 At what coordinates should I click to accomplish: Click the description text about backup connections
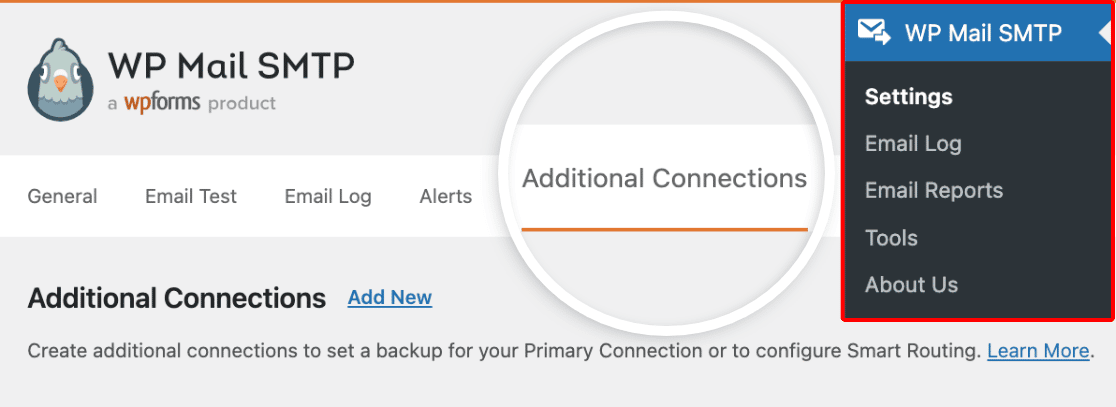pyautogui.click(x=505, y=352)
